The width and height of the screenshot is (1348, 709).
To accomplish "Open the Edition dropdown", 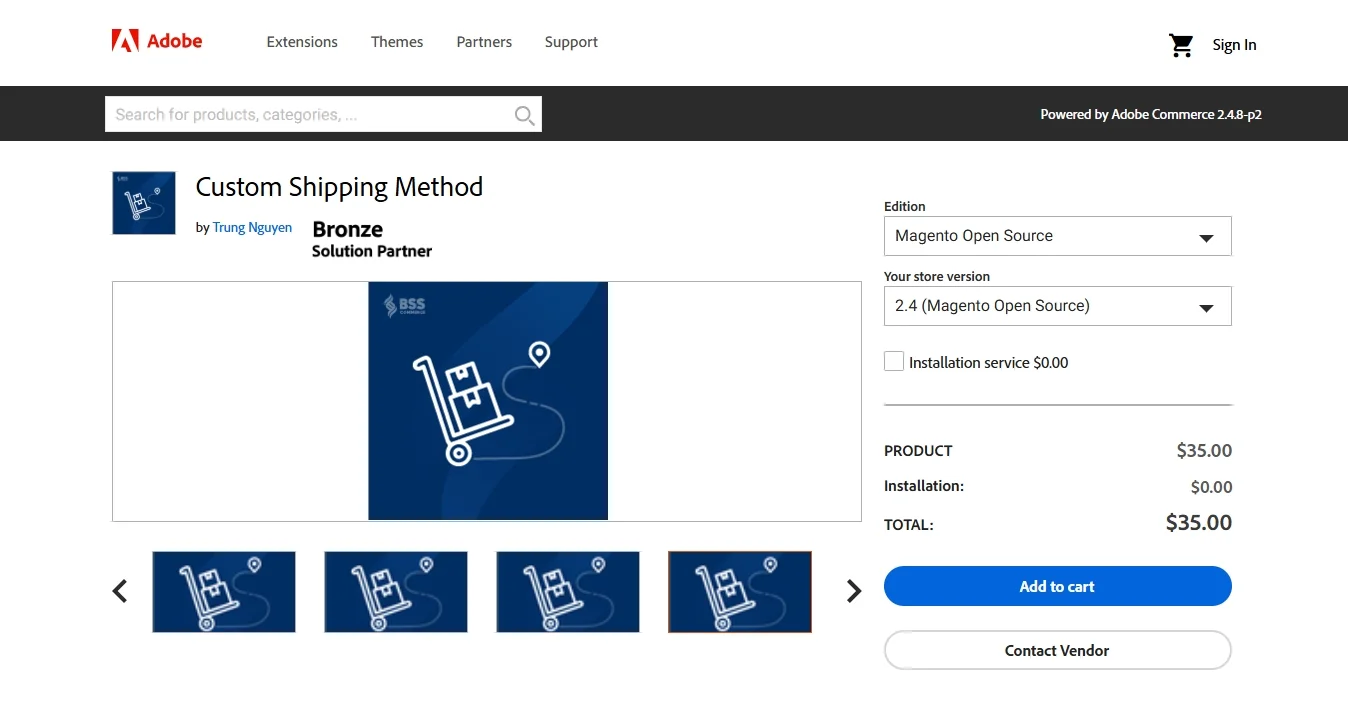I will (x=1057, y=237).
